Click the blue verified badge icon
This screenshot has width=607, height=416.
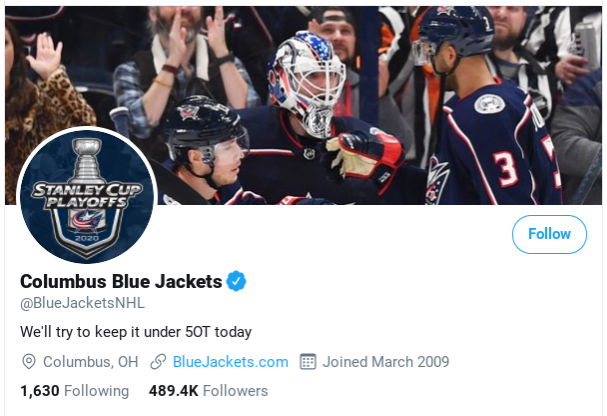tap(236, 281)
